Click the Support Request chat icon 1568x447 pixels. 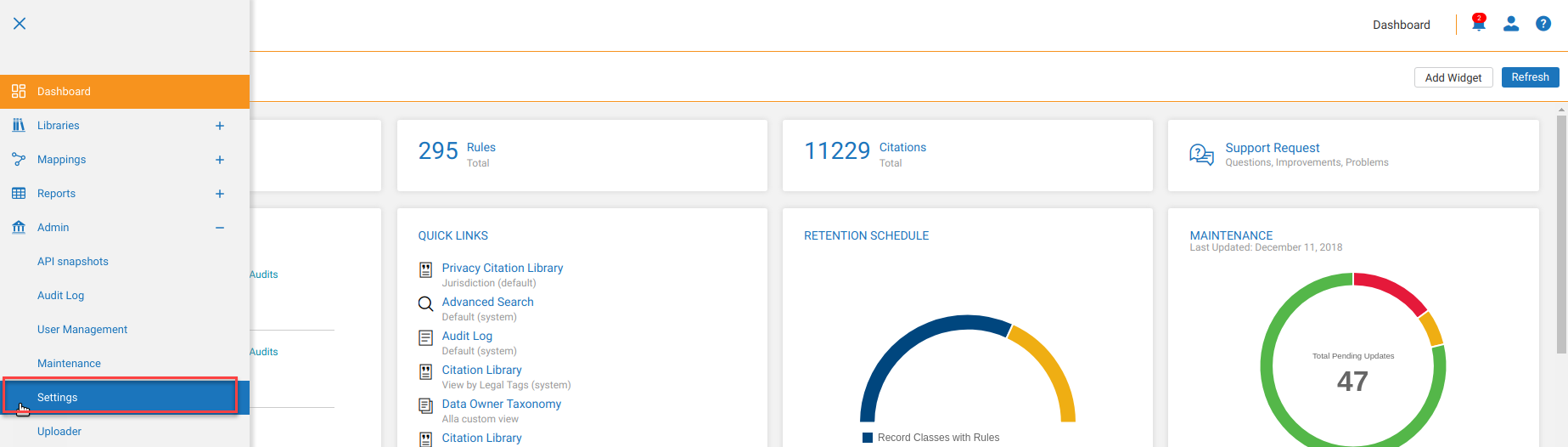coord(1201,155)
